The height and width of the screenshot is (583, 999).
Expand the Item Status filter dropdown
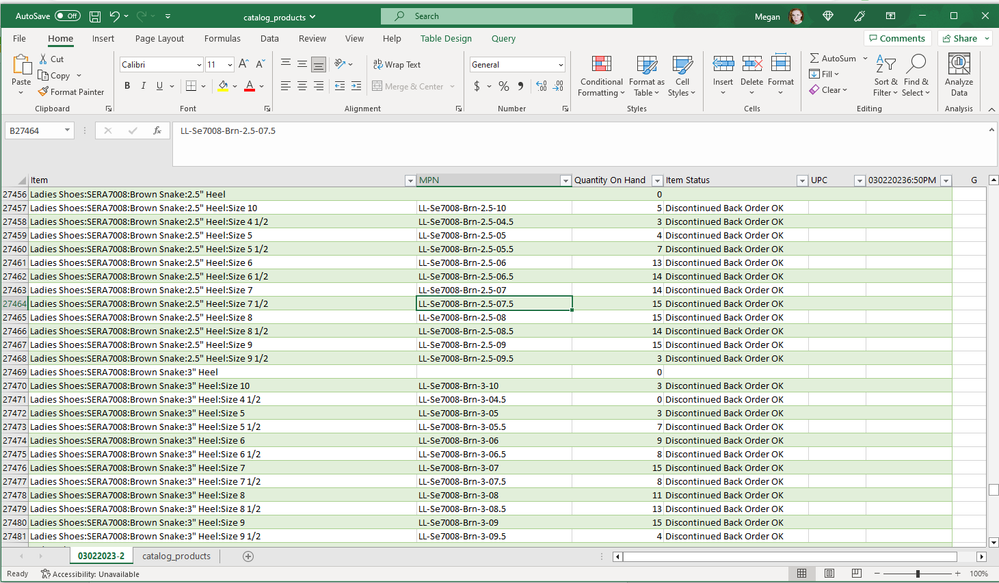click(x=801, y=181)
